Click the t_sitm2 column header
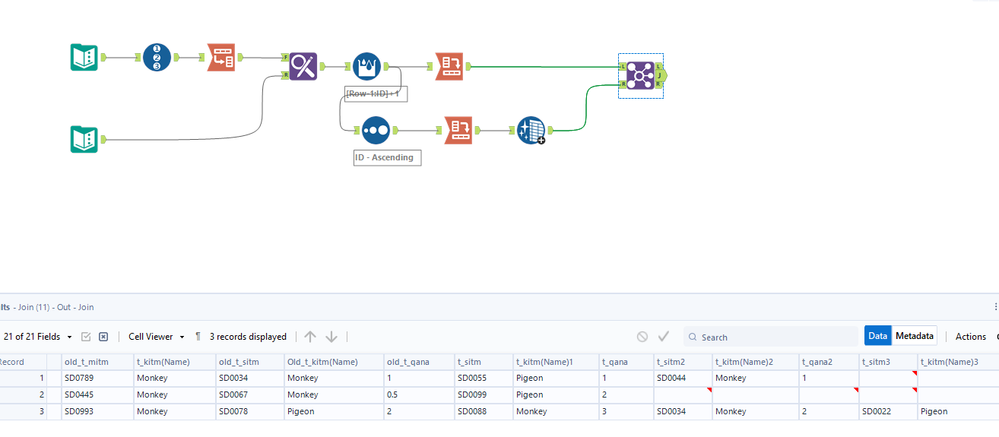The height and width of the screenshot is (437, 999). [x=682, y=361]
